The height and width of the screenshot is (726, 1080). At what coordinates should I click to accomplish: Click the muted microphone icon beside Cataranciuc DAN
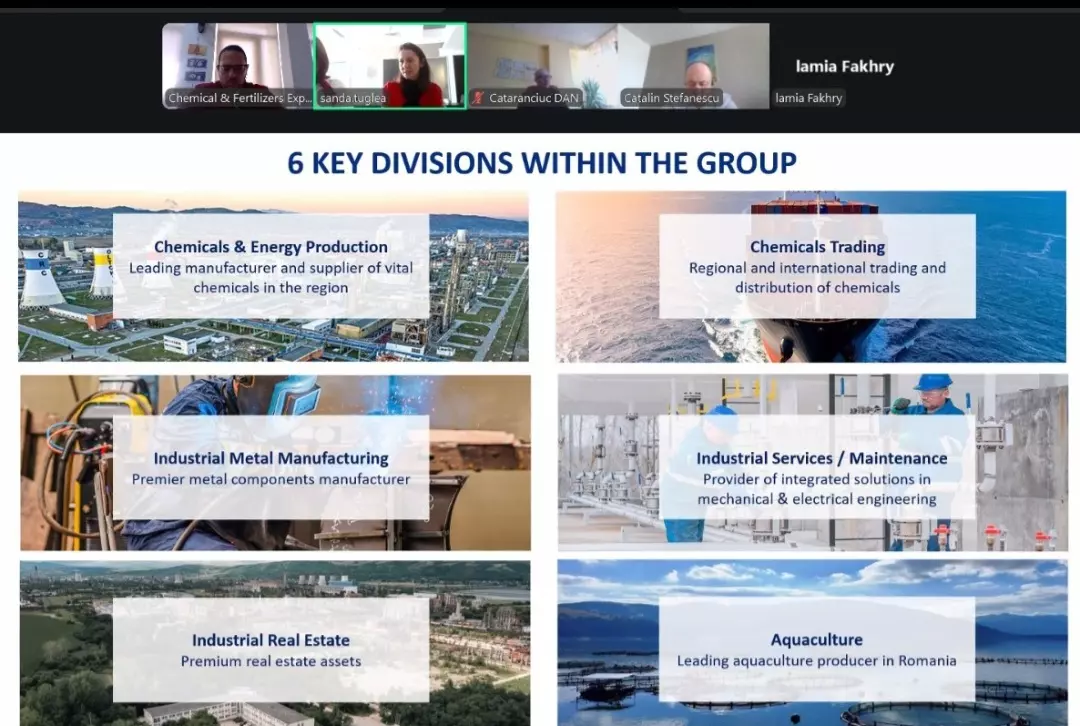[x=478, y=98]
